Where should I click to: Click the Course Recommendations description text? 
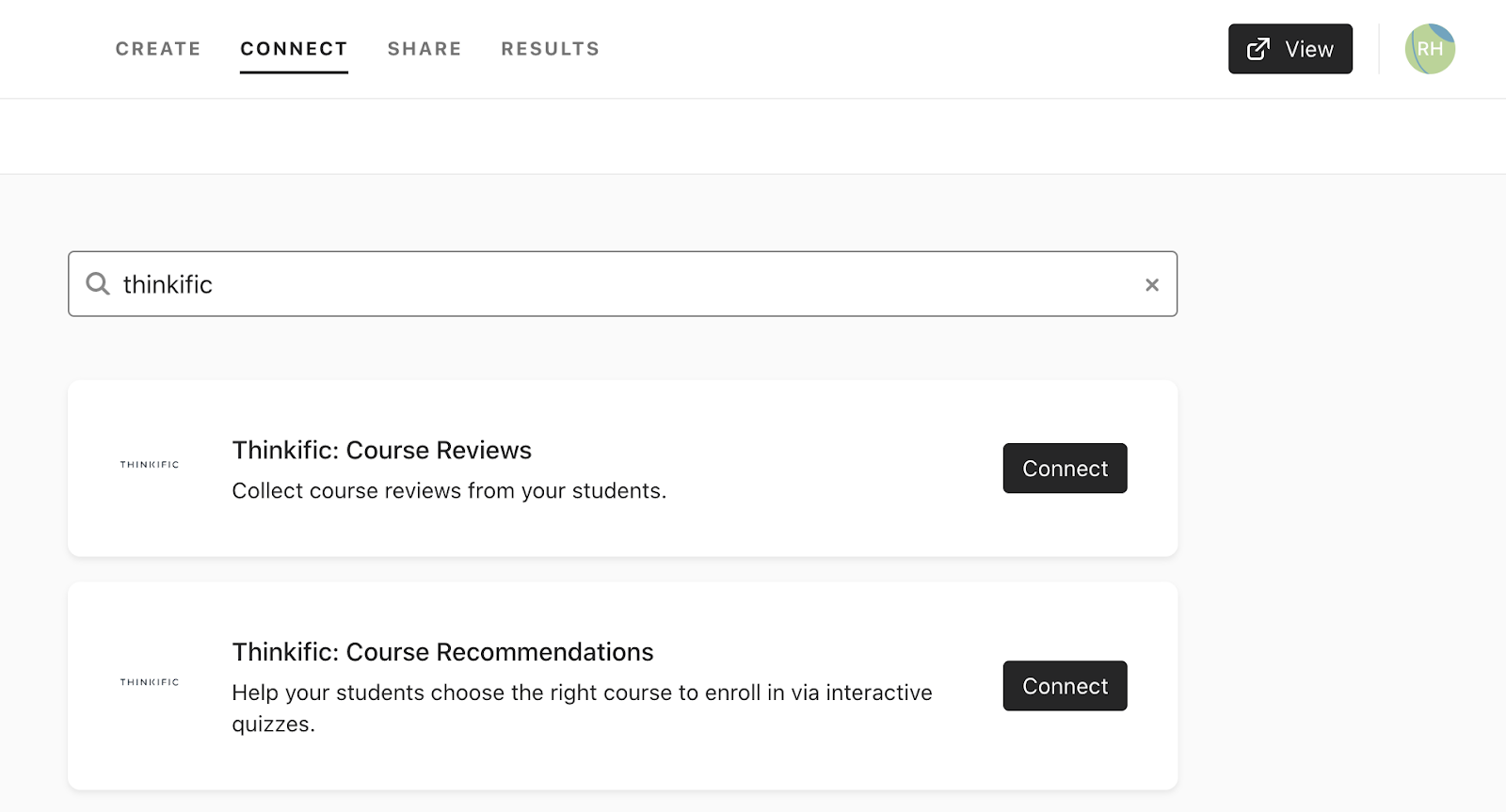pos(582,709)
